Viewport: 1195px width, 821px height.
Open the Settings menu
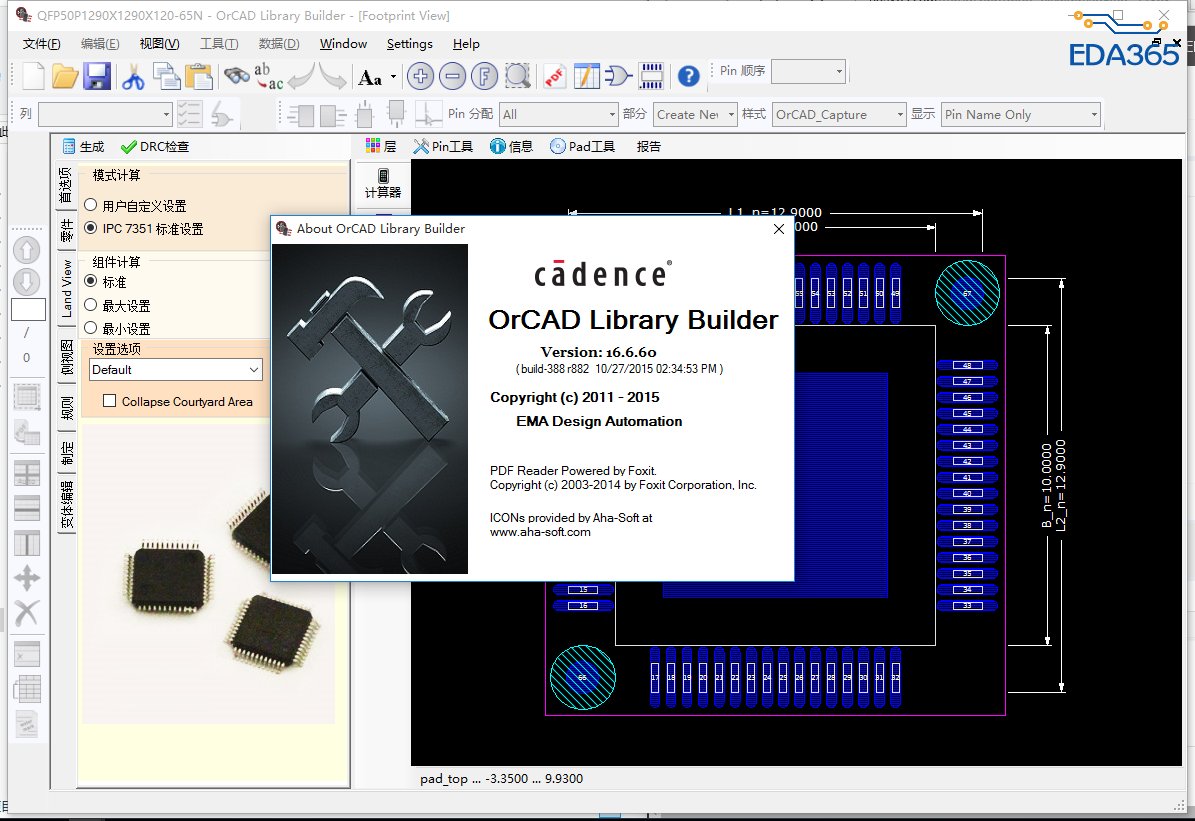(x=409, y=43)
